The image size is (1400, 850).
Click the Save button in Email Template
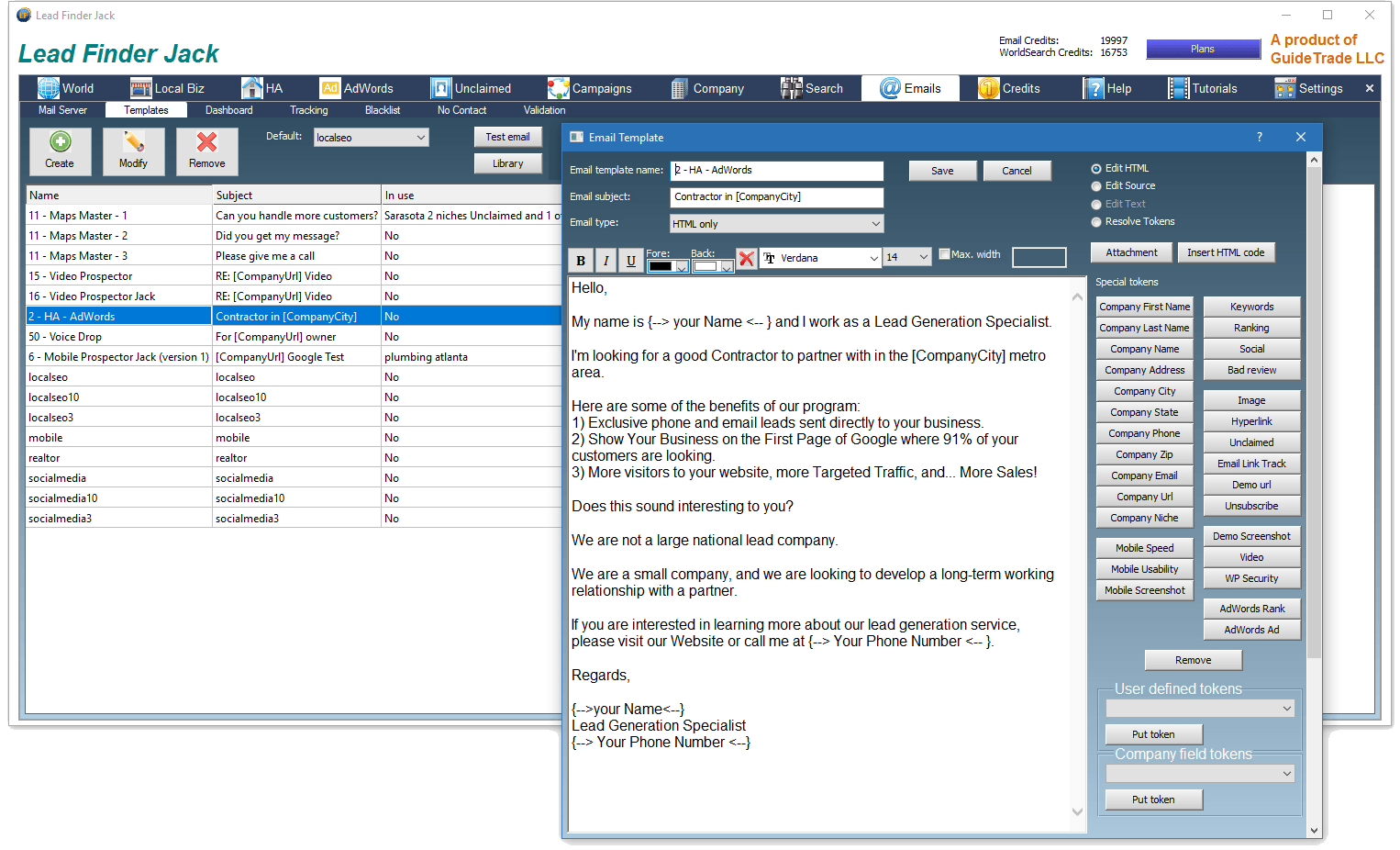[942, 171]
